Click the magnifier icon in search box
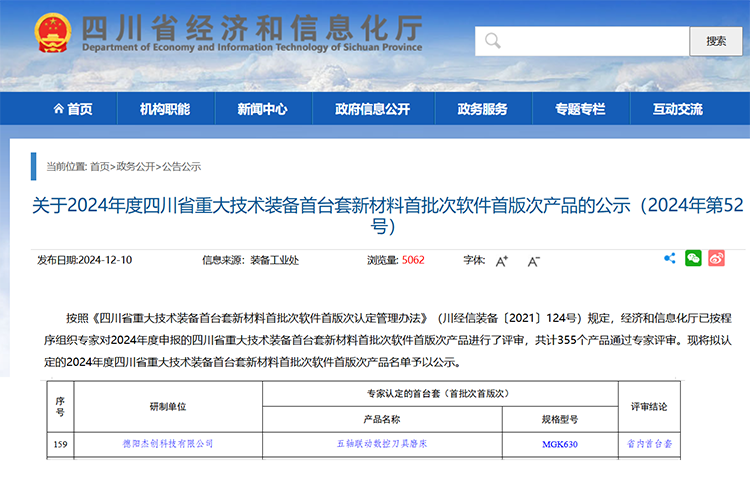Image resolution: width=750 pixels, height=482 pixels. [492, 41]
